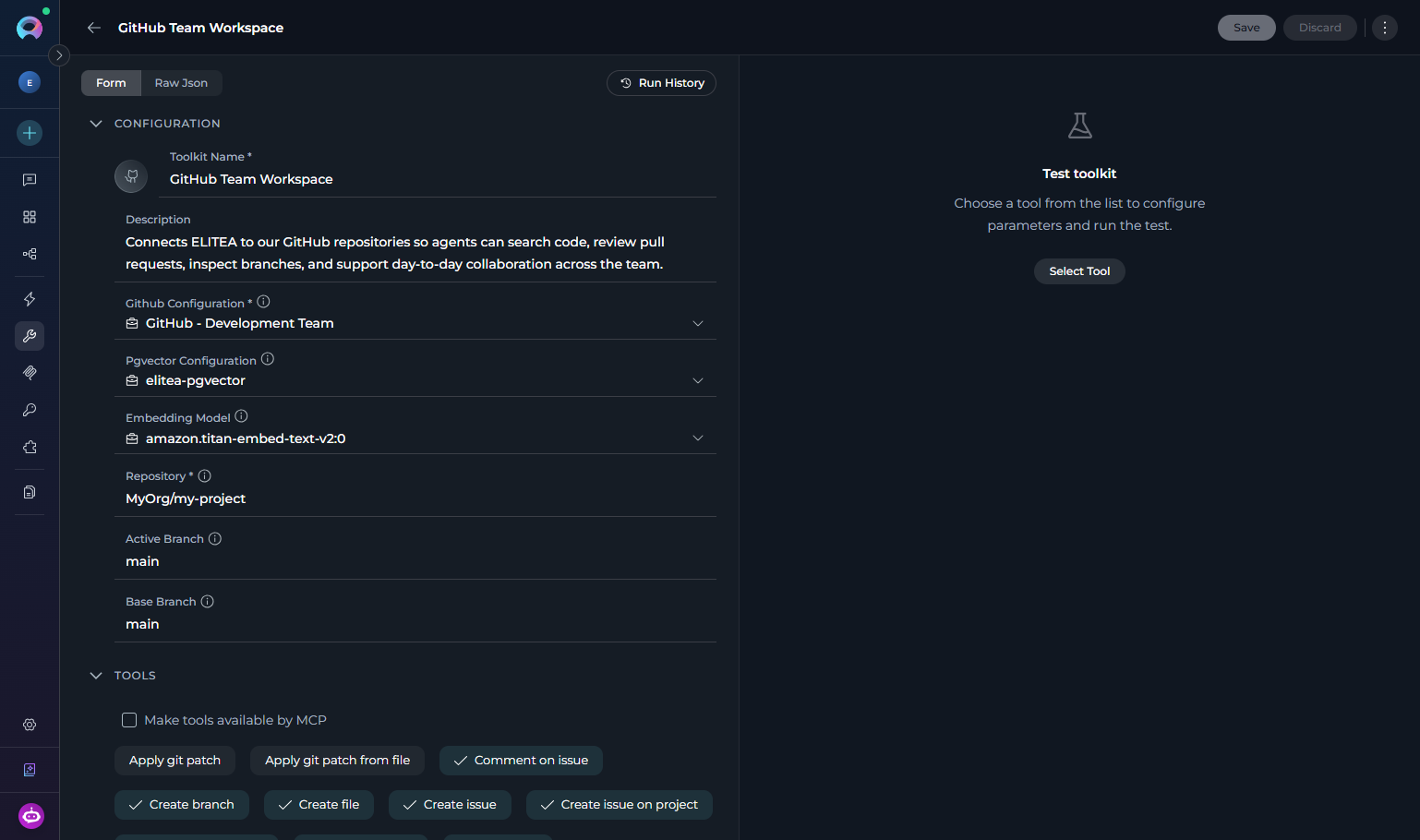Expand the collapsed left sidebar
1420x840 pixels.
(x=59, y=55)
